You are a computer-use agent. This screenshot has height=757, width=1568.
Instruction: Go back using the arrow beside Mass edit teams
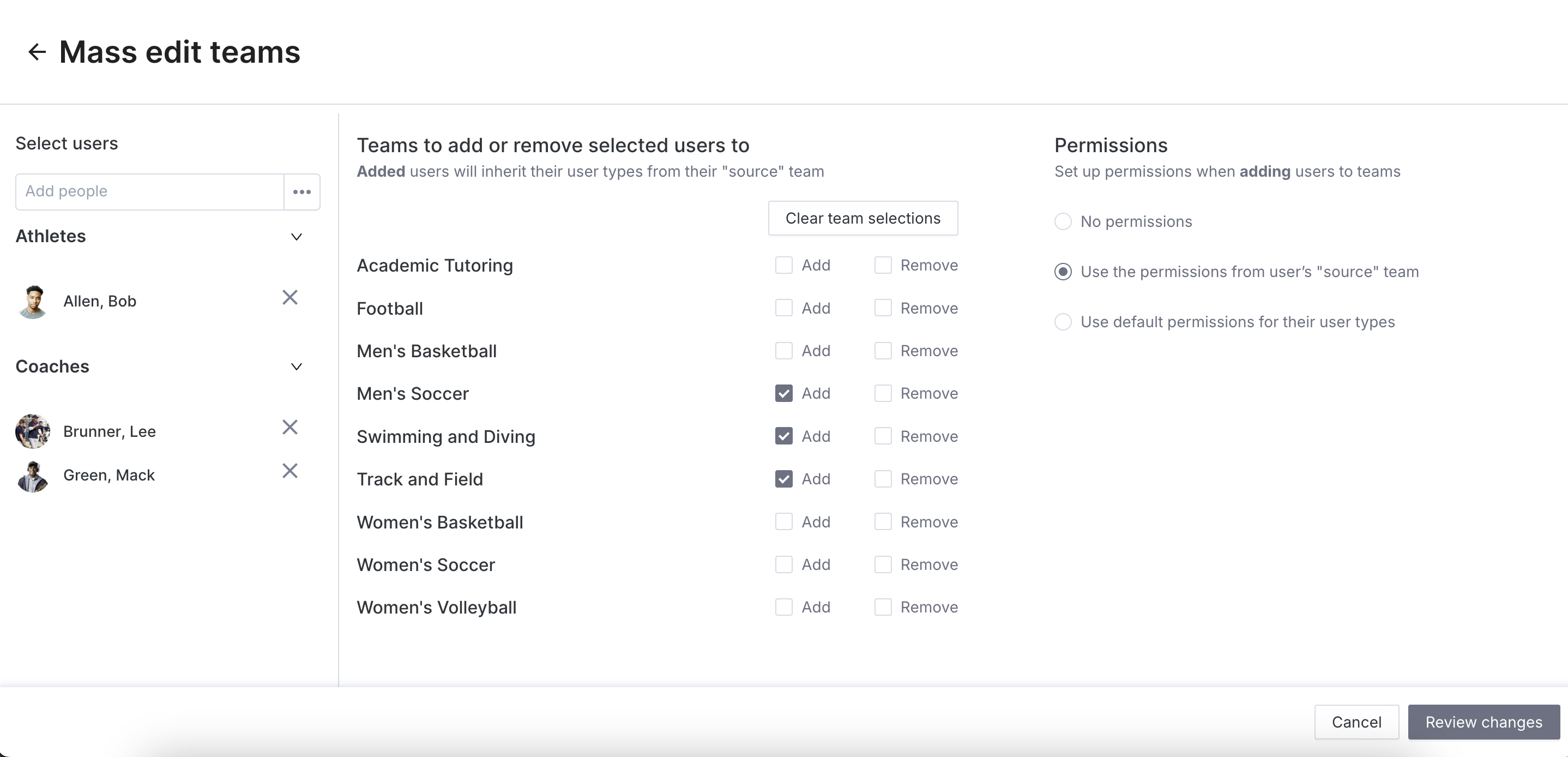[37, 52]
